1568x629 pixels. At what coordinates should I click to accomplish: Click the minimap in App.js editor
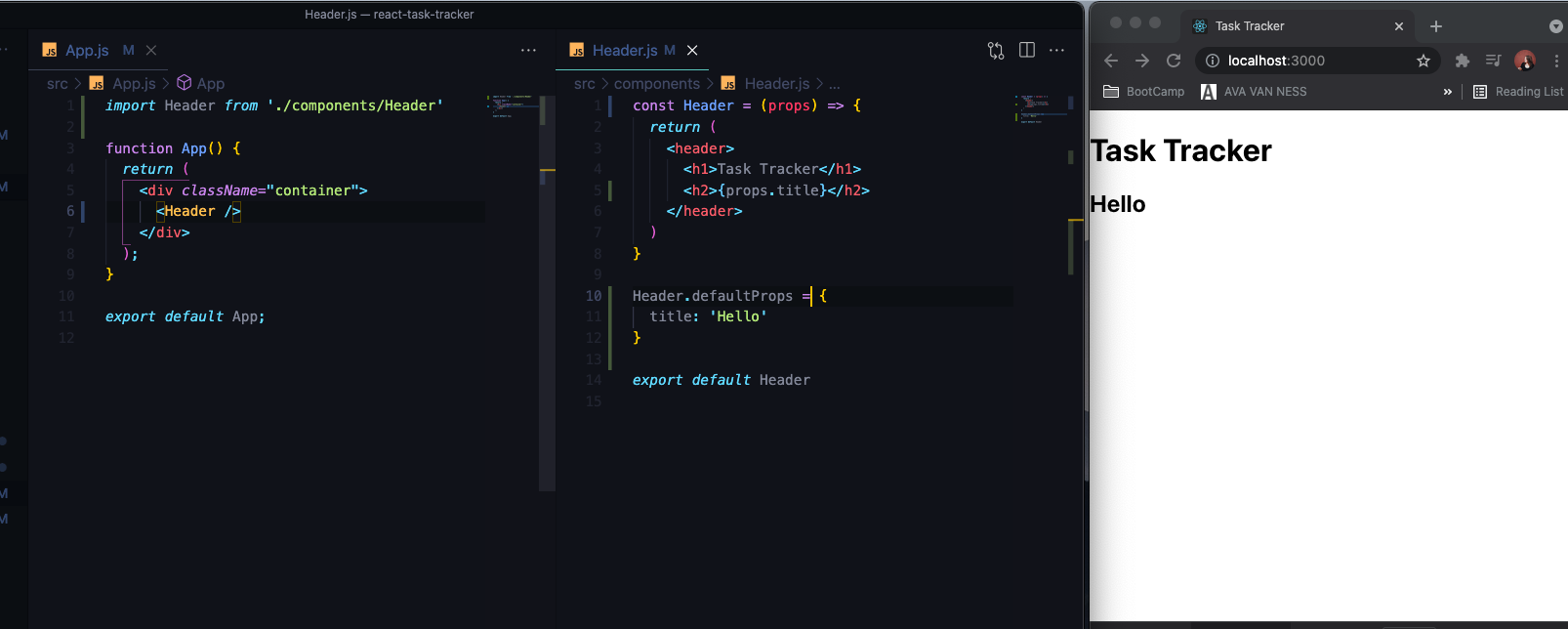[x=512, y=105]
